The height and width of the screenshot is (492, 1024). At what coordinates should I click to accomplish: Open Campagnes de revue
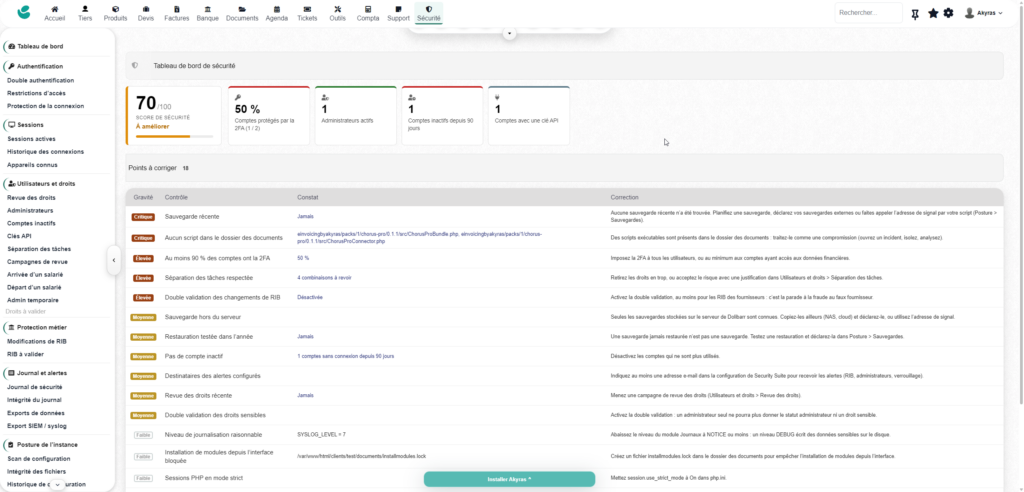[37, 261]
